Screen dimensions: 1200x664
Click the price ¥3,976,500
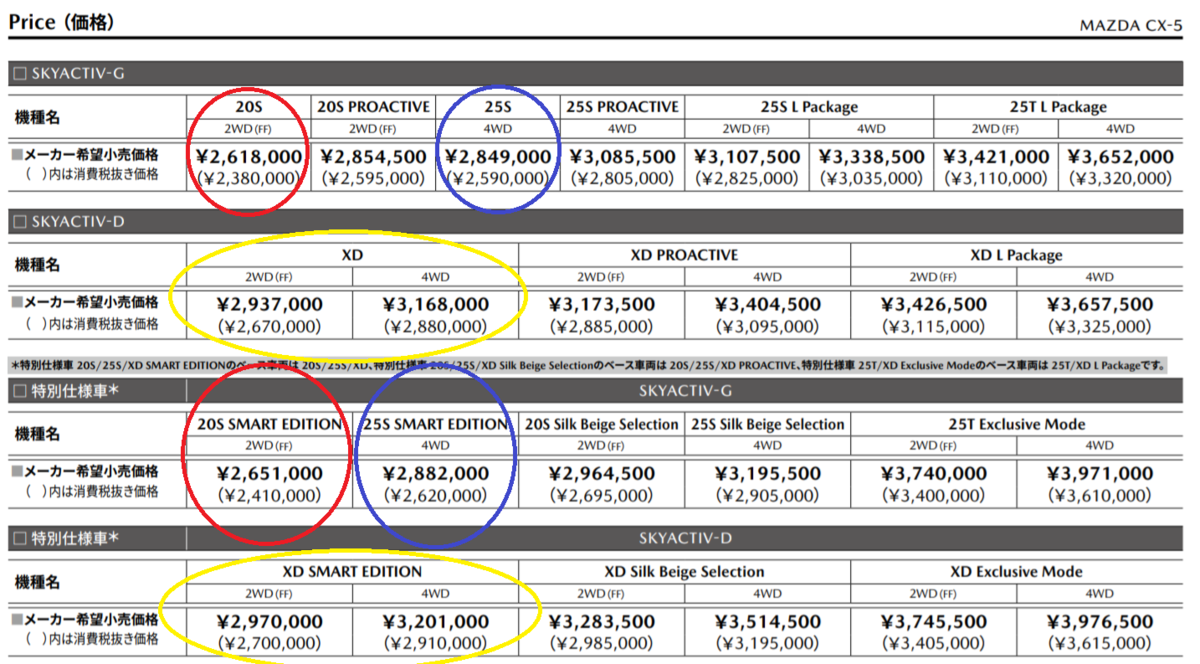tap(1100, 622)
